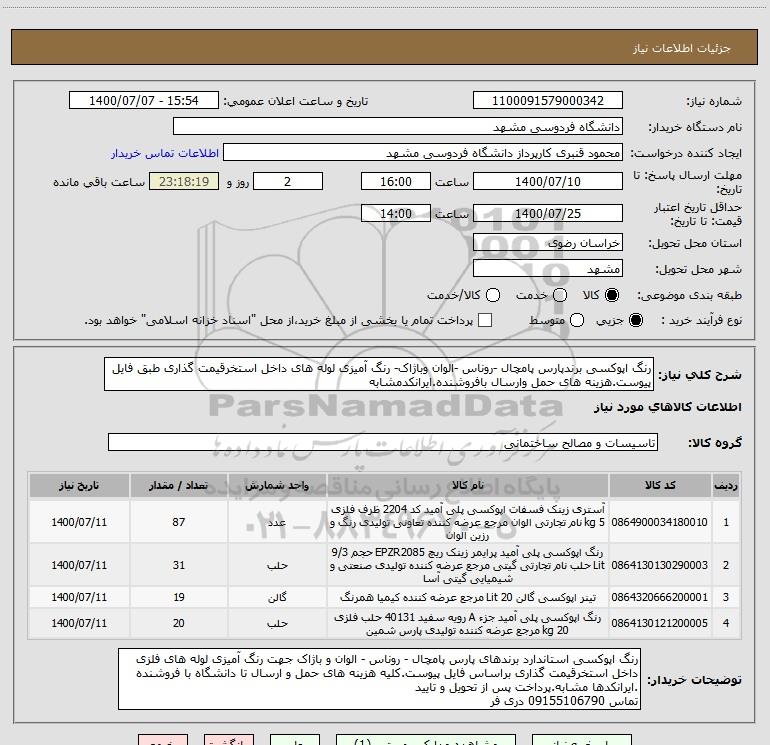Click the کد کالا column header
Screen dimensions: 770x745
coord(660,486)
